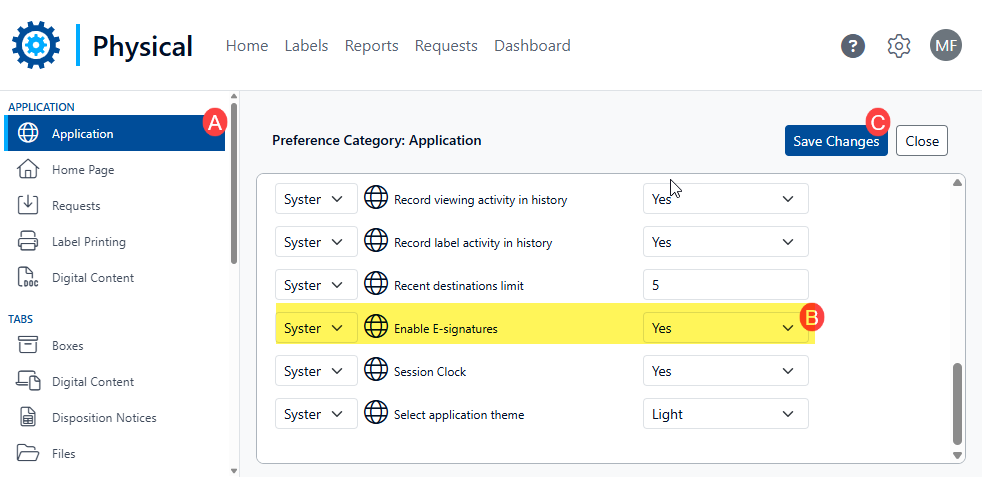Click globe icon beside Enable E-signatures
982x477 pixels.
click(x=375, y=328)
